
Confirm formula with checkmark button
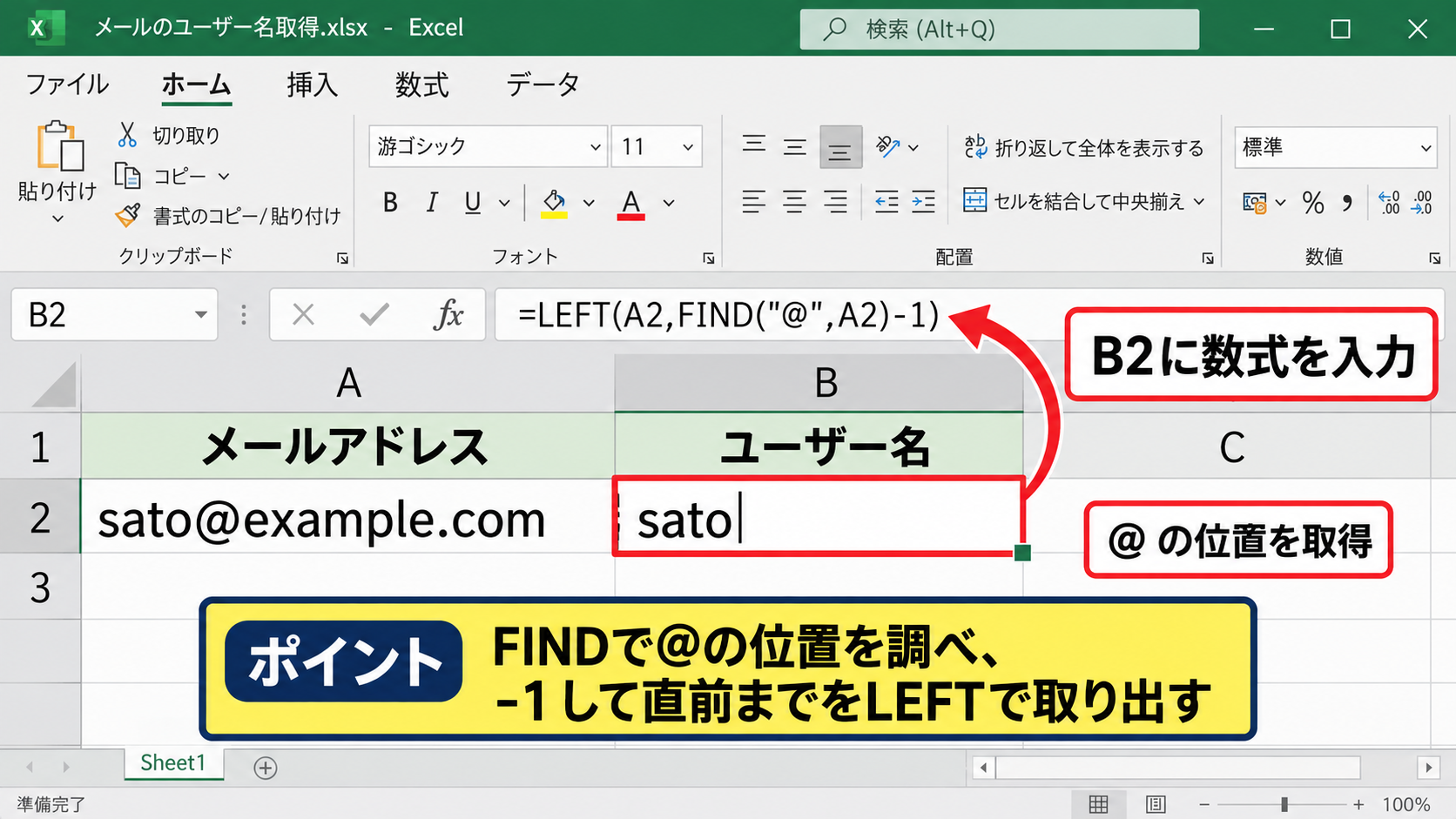coord(374,314)
